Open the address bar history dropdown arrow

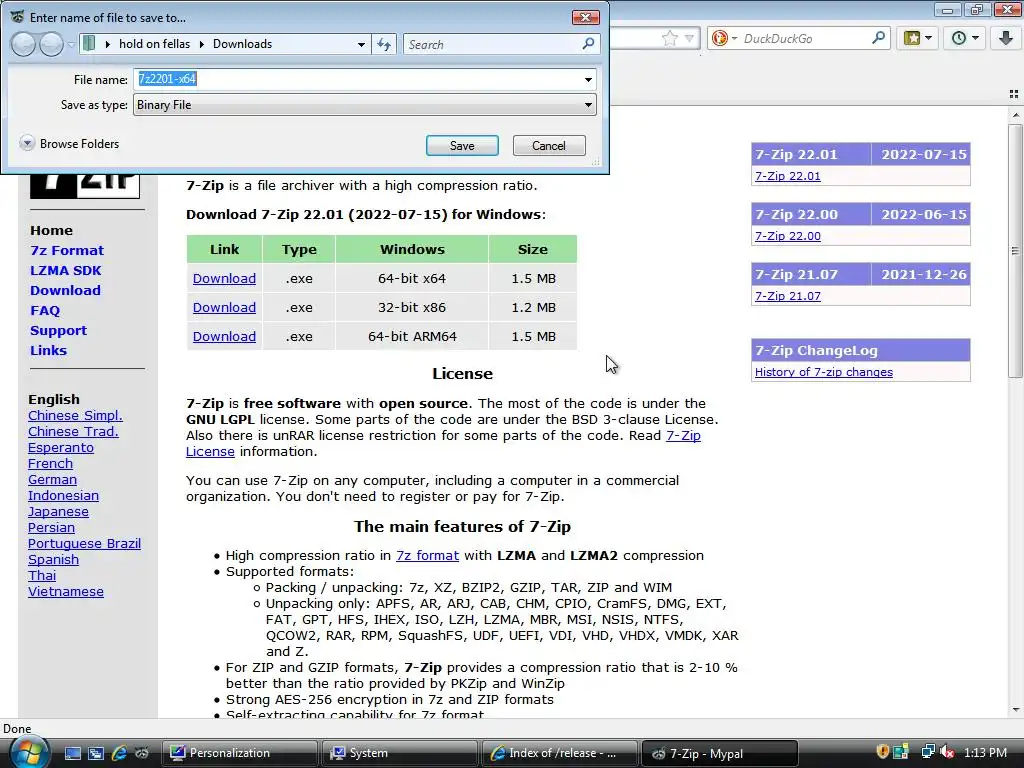click(x=688, y=39)
